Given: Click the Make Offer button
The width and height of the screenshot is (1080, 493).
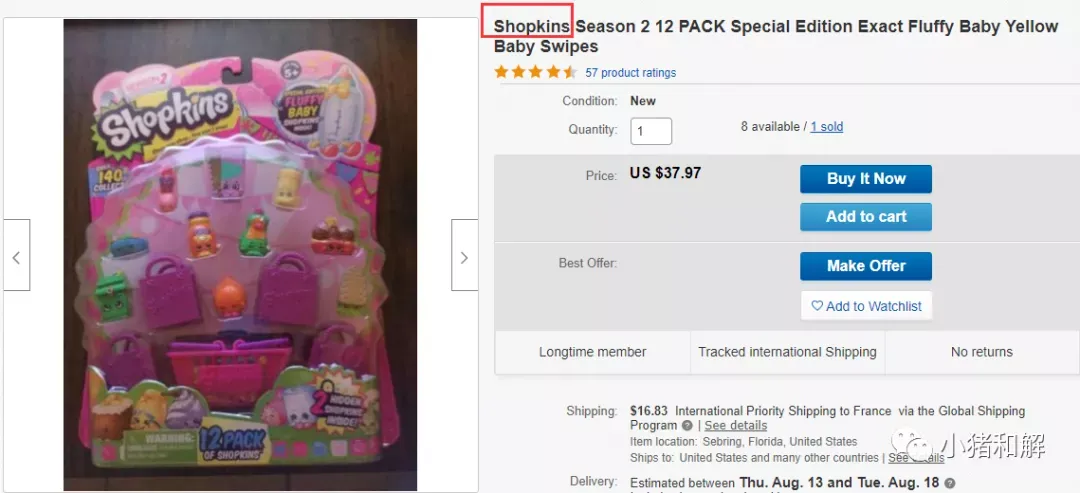Looking at the screenshot, I should 866,266.
